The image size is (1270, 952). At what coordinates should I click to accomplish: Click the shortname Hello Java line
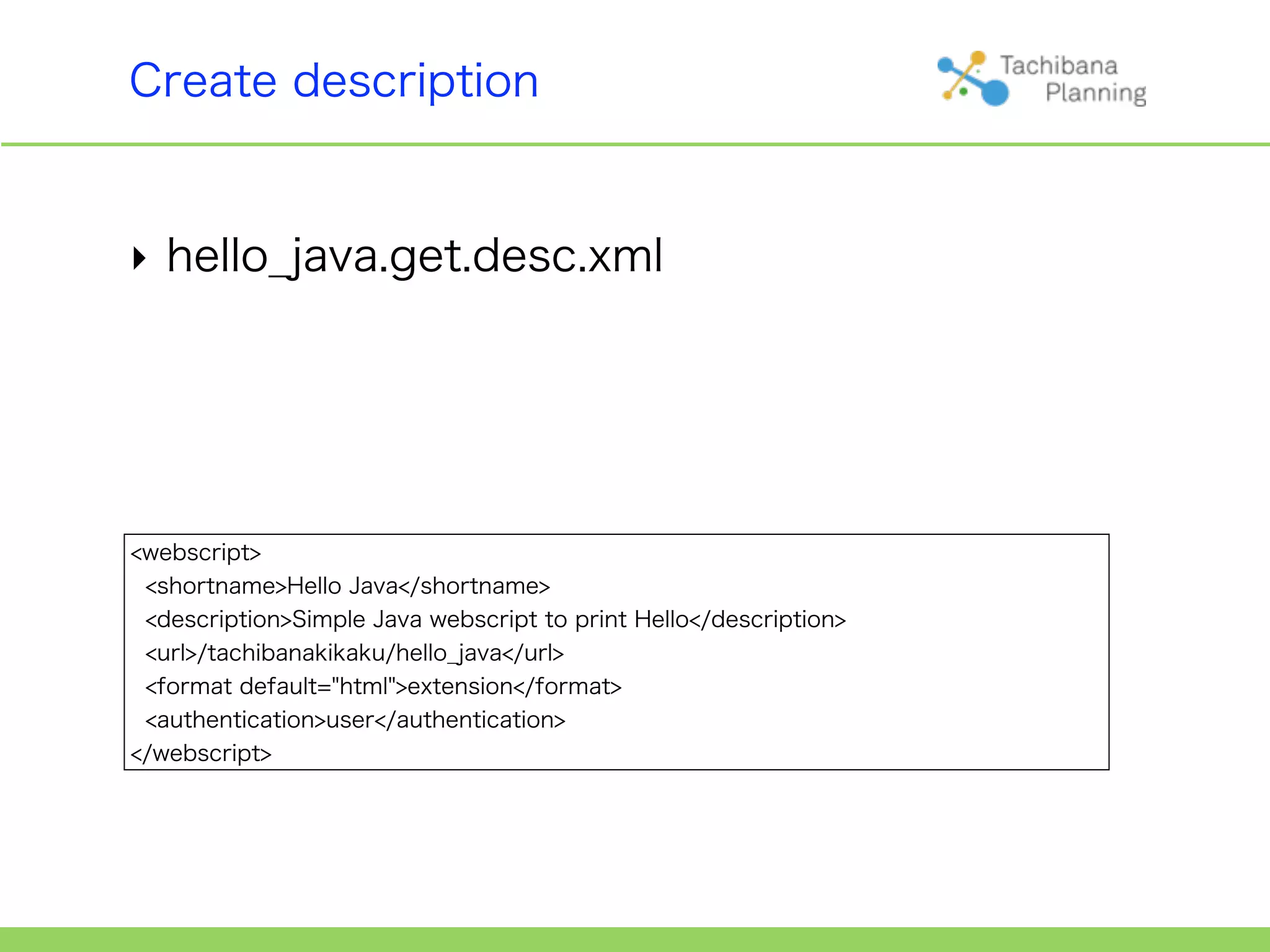click(x=347, y=586)
